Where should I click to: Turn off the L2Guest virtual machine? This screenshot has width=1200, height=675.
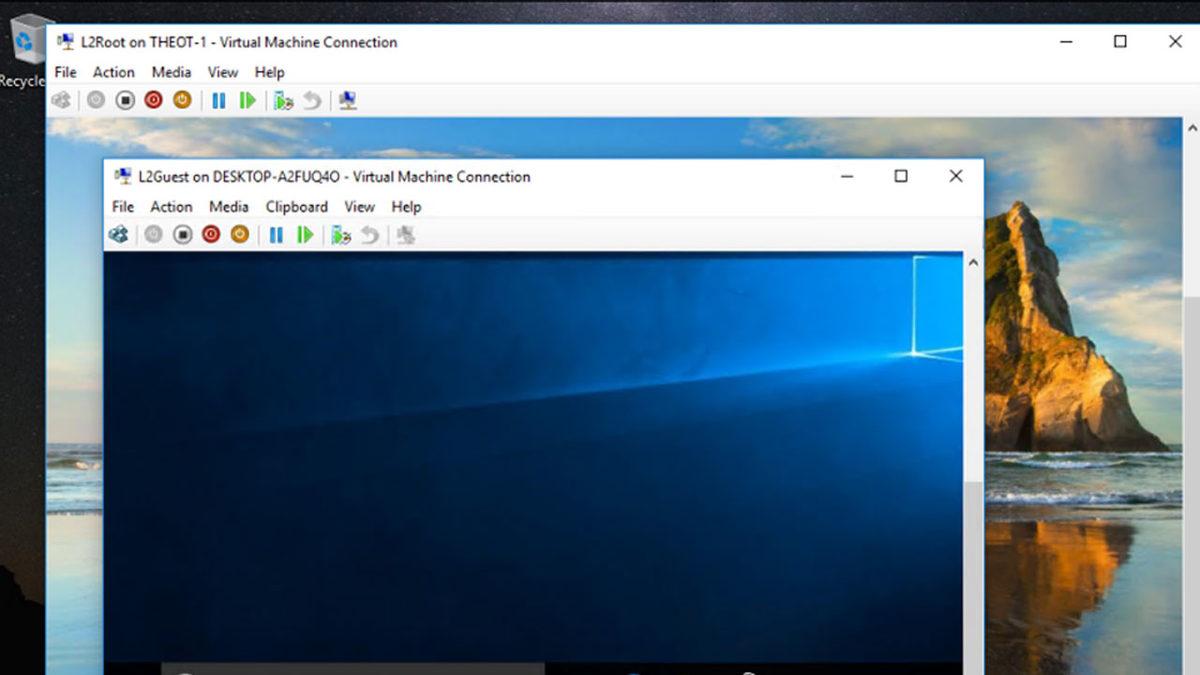click(x=181, y=235)
